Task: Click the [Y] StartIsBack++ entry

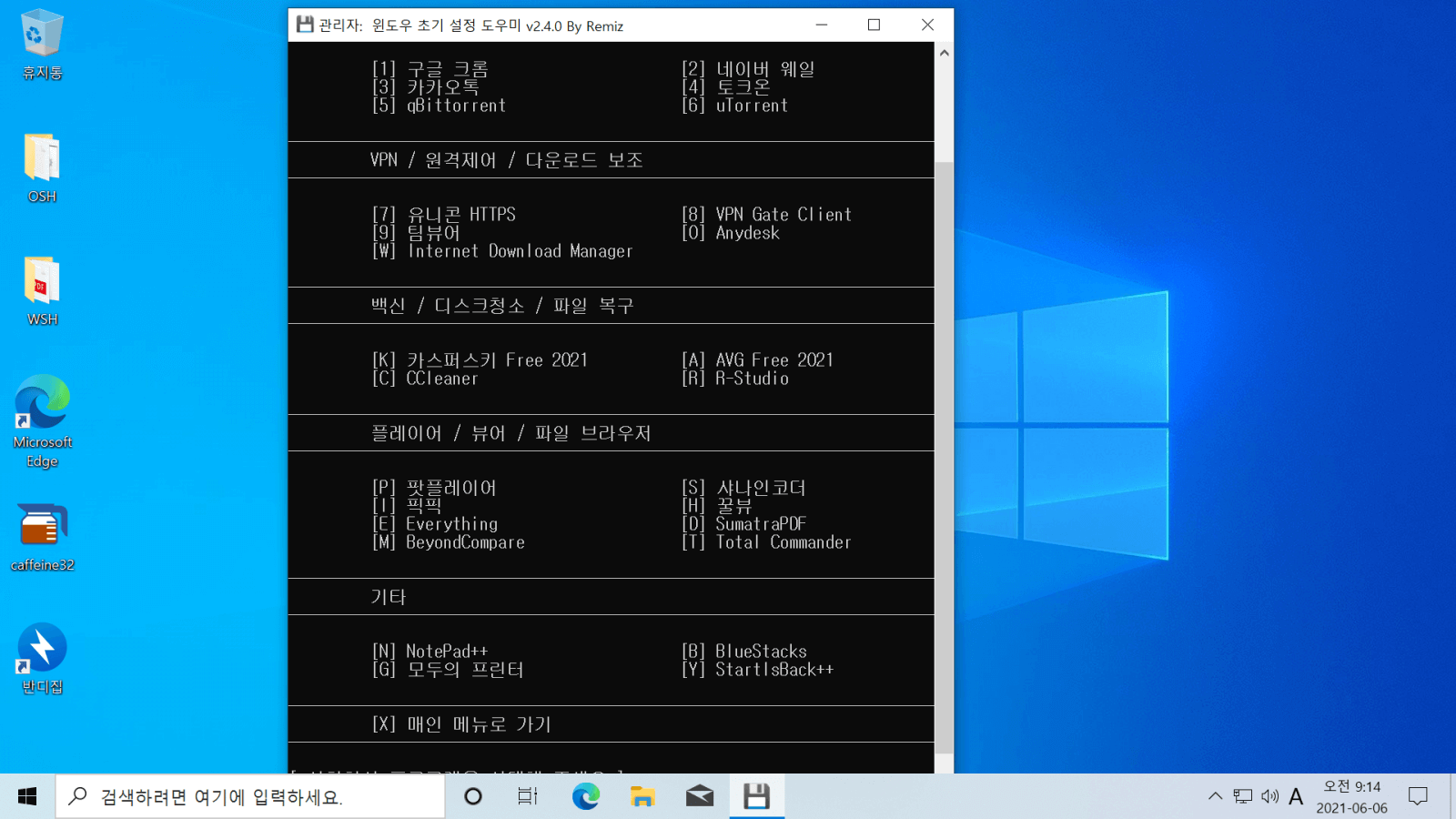Action: pos(757,670)
